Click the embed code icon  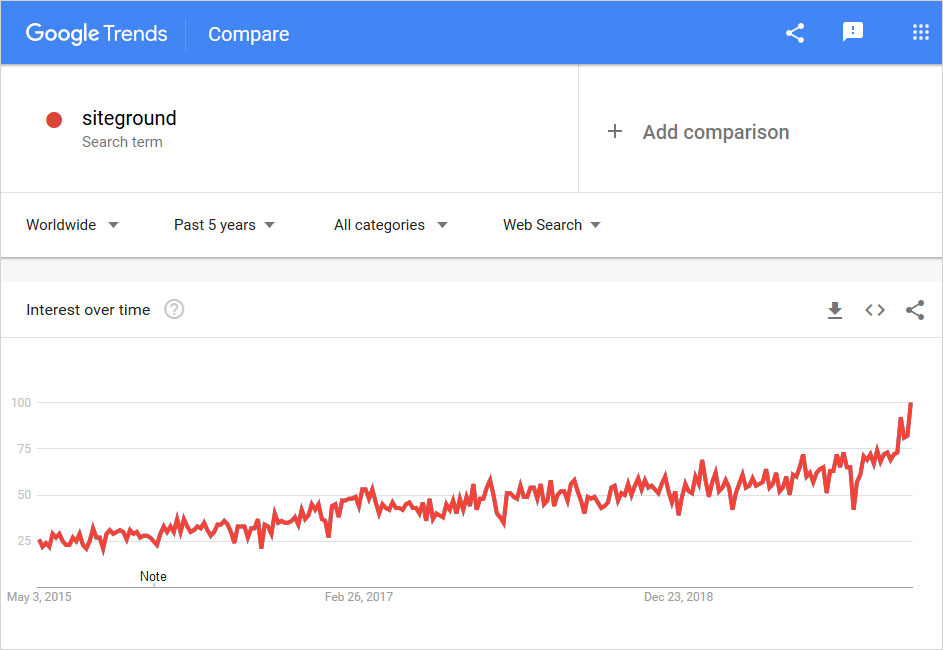tap(875, 310)
